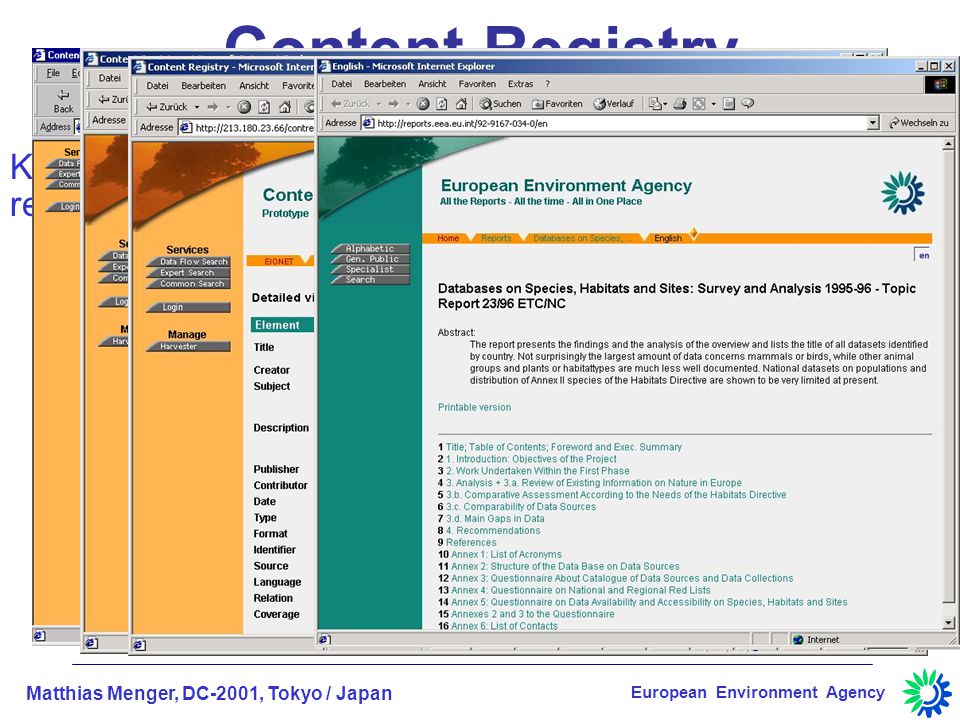Viewport: 960px width, 720px height.
Task: Open the address bar dropdown in English window
Action: click(x=873, y=123)
